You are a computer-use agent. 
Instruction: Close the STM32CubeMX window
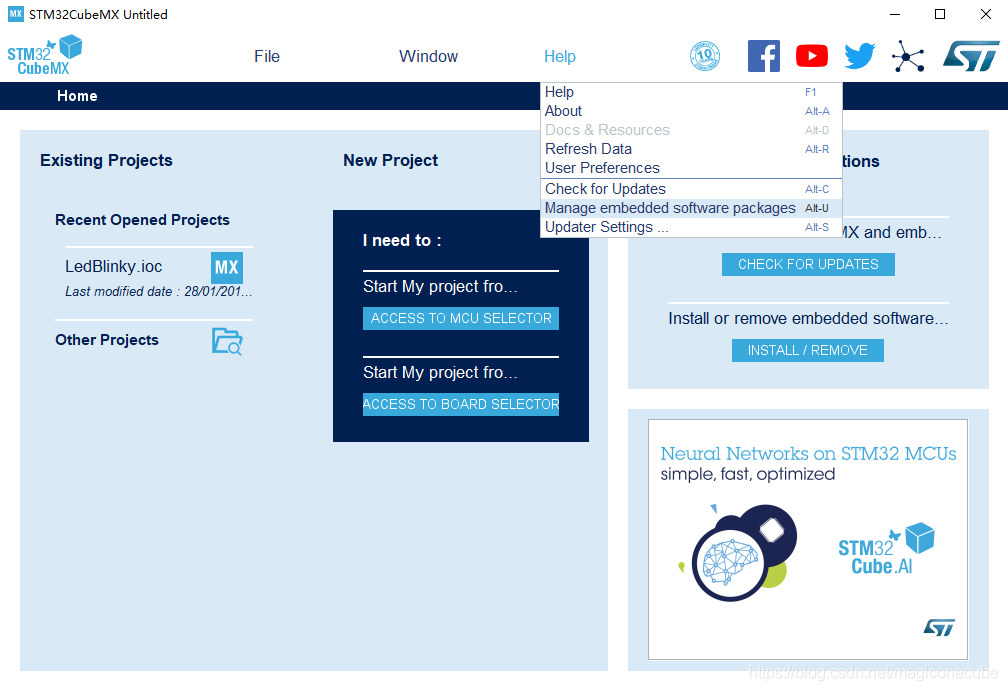(x=986, y=14)
